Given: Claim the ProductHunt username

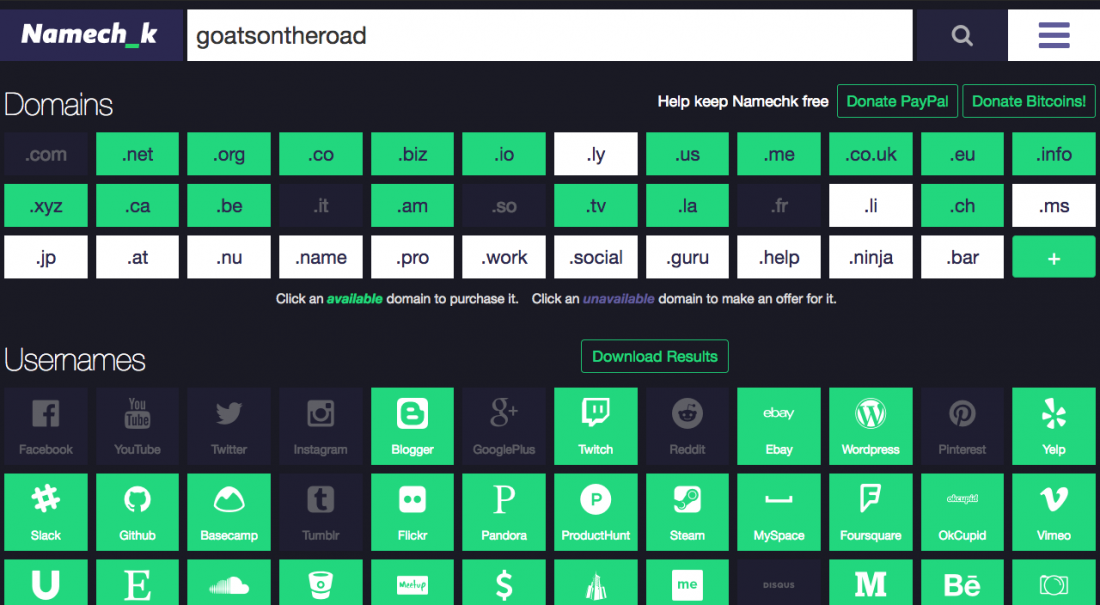Looking at the screenshot, I should 596,512.
